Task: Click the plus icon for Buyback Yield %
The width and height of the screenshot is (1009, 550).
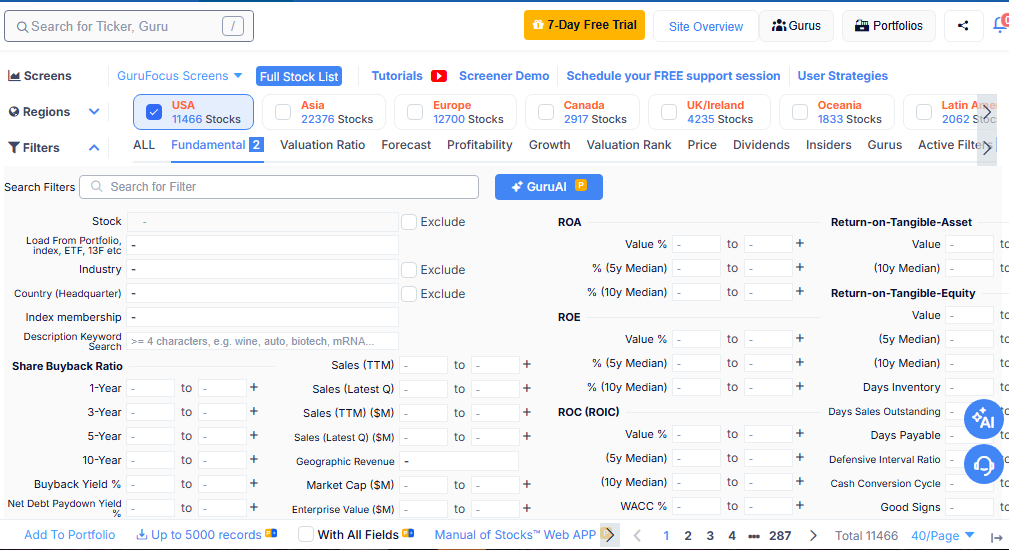Action: (x=254, y=483)
